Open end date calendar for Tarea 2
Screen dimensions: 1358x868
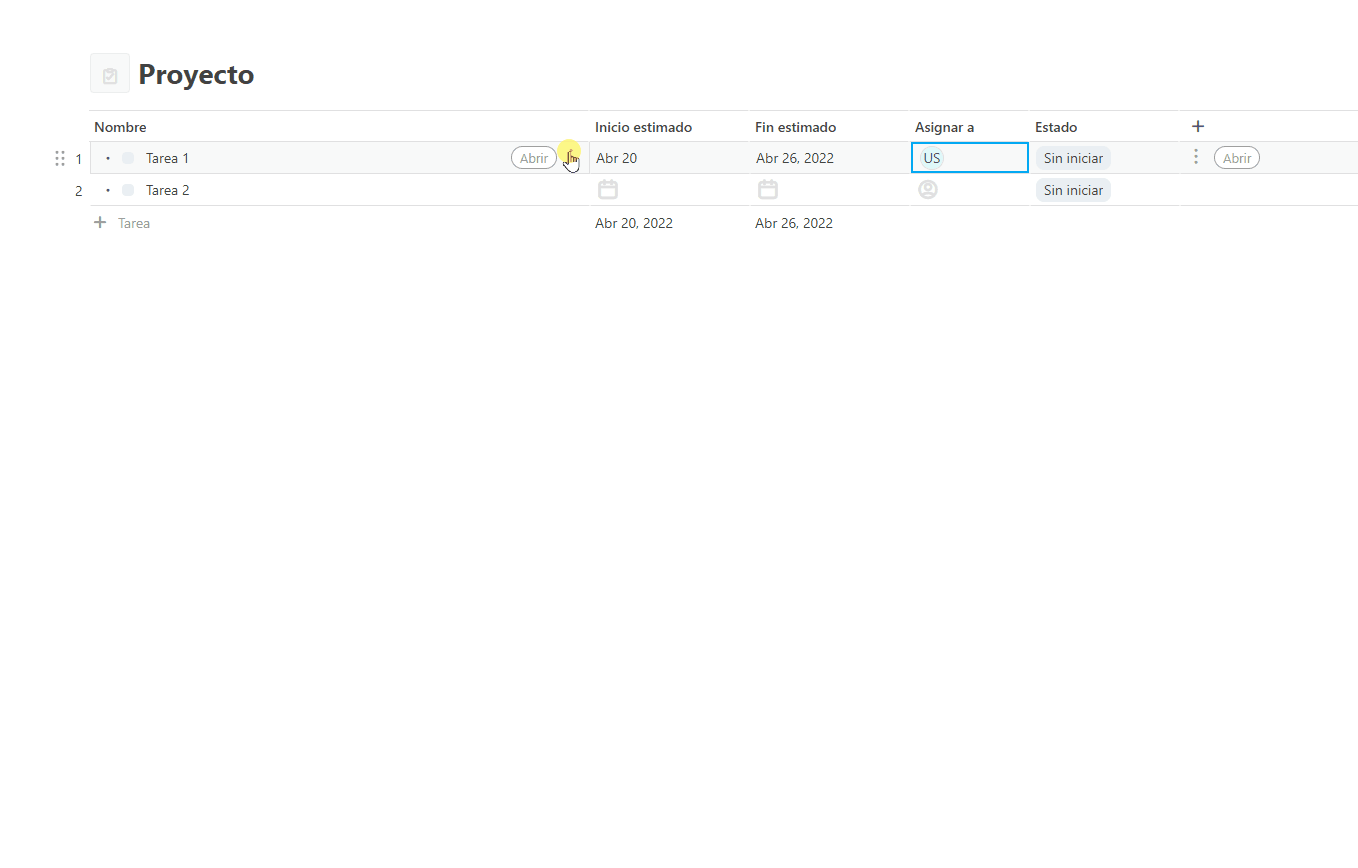tap(768, 189)
